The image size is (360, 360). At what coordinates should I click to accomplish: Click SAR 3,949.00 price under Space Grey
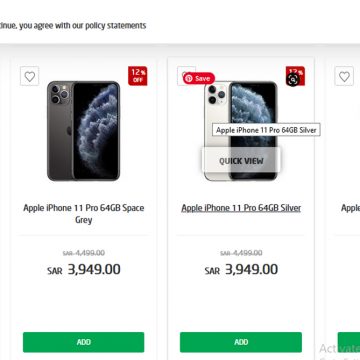coord(84,269)
